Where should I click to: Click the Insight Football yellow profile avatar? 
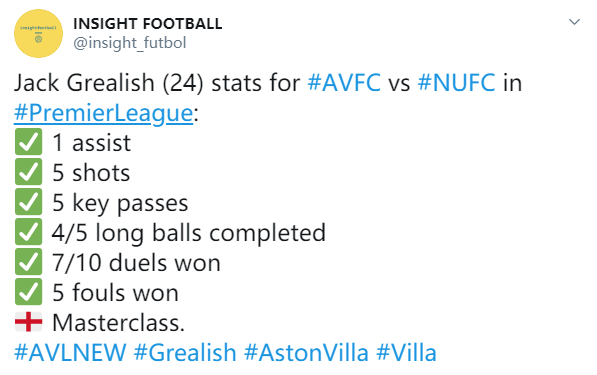[38, 34]
